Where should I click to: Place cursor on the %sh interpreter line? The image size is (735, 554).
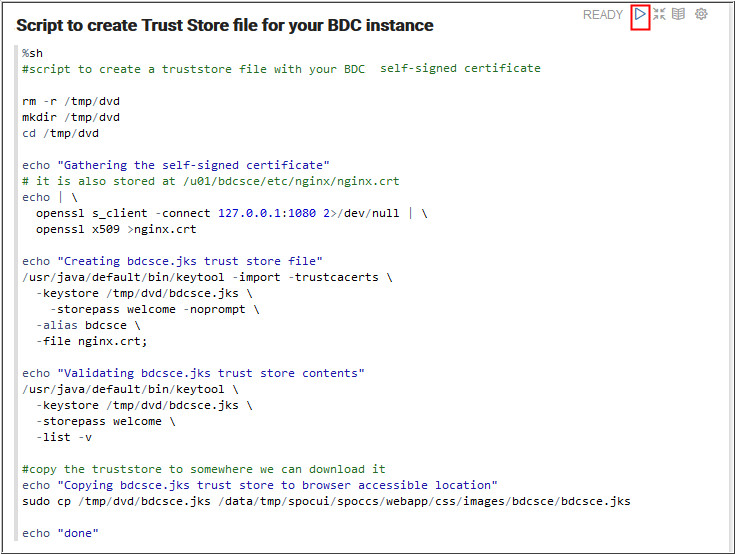point(32,52)
